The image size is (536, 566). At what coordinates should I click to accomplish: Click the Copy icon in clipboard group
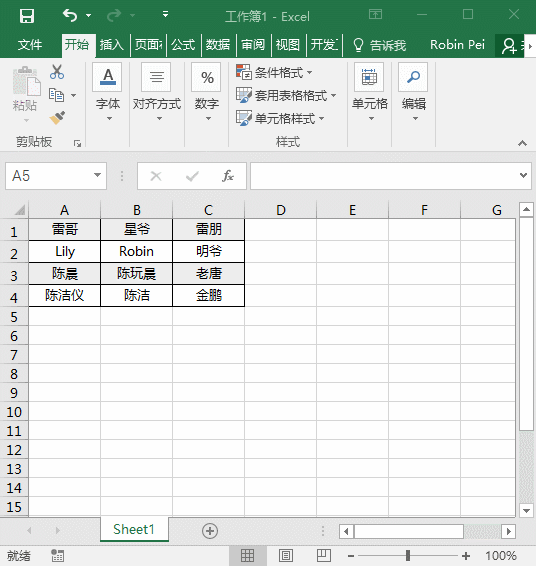(x=56, y=95)
